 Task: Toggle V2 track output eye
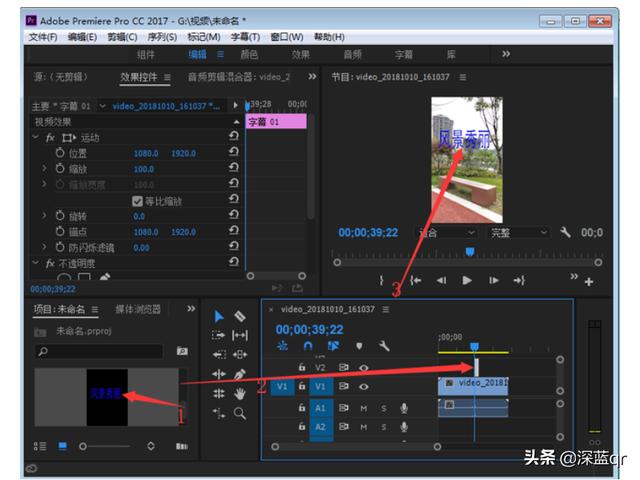(x=363, y=367)
